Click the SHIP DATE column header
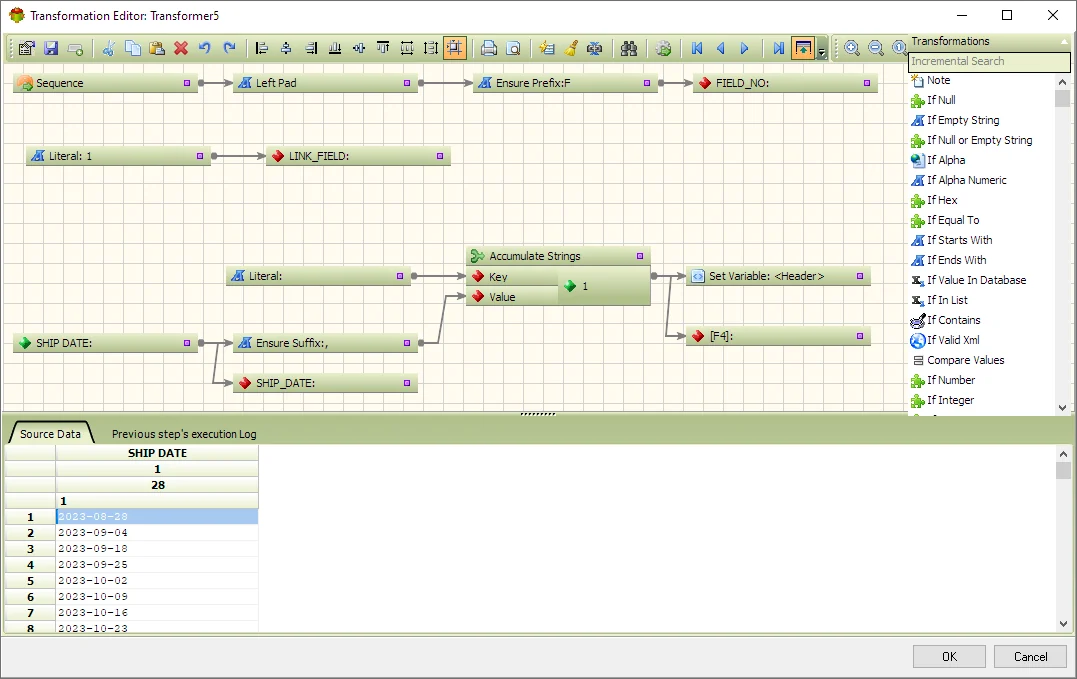 (x=157, y=453)
